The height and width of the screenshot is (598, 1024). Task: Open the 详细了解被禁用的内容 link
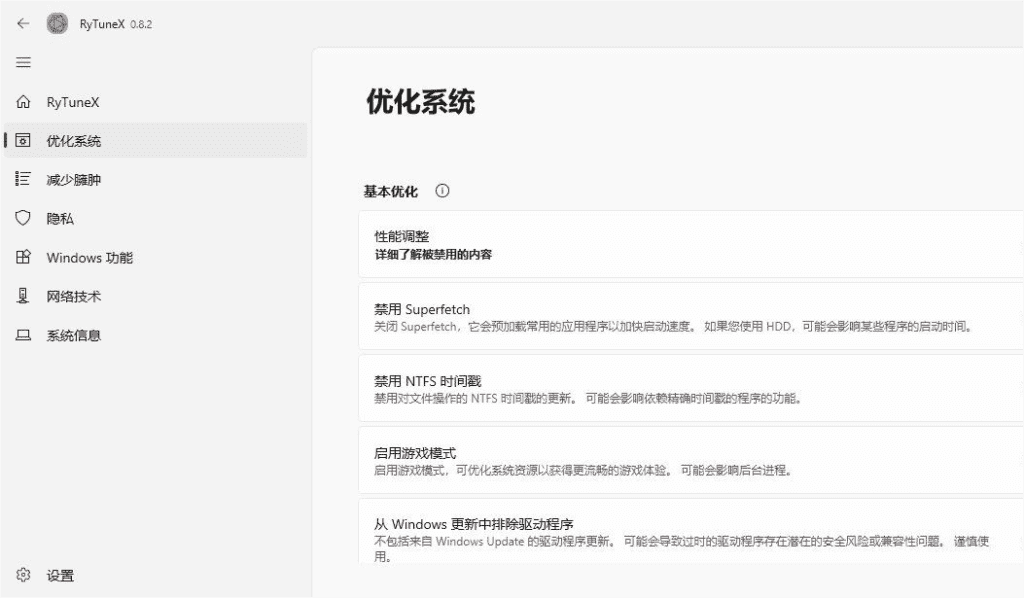(x=433, y=255)
